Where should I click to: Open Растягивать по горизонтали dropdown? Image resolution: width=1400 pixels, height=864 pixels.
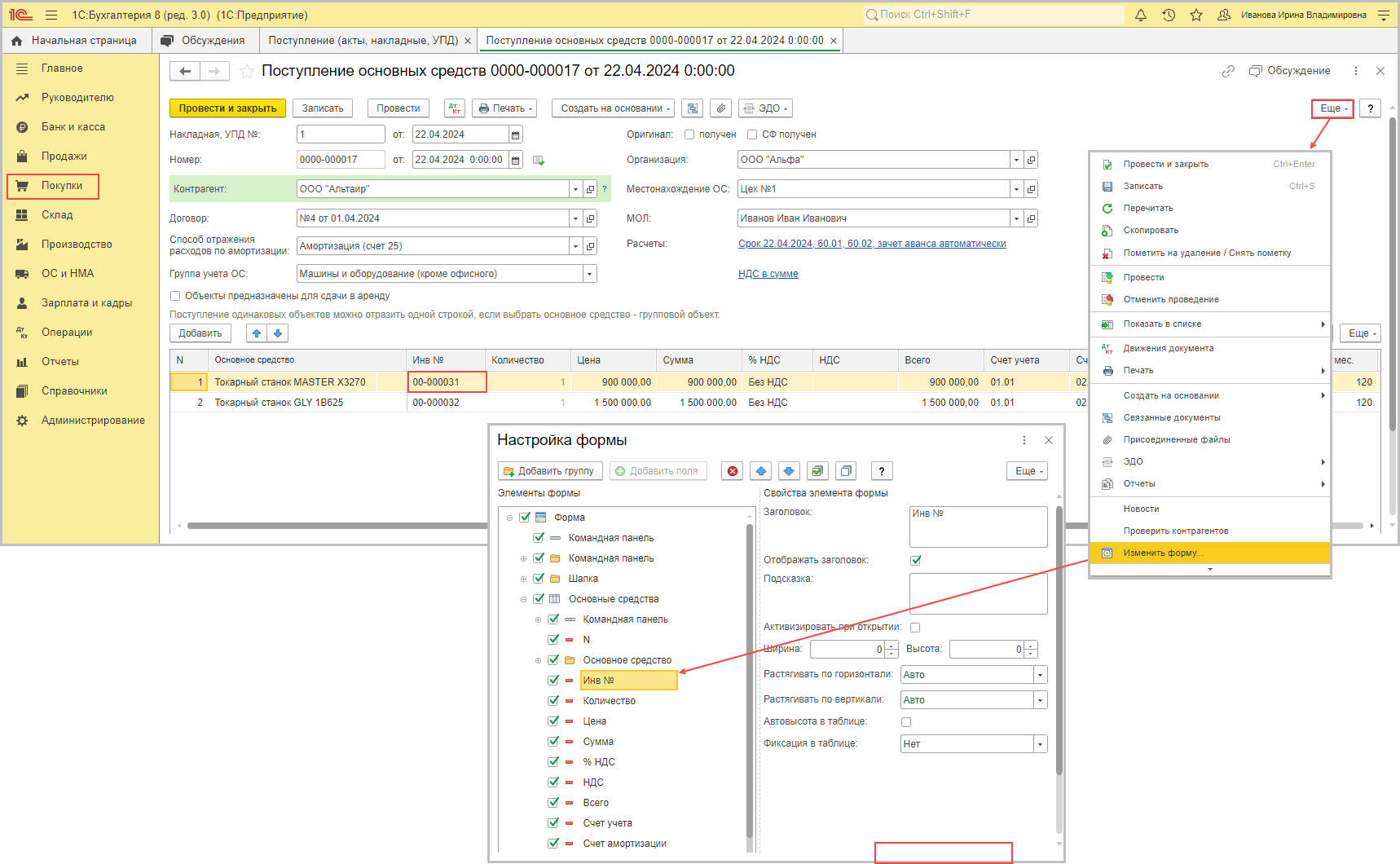(x=1040, y=675)
